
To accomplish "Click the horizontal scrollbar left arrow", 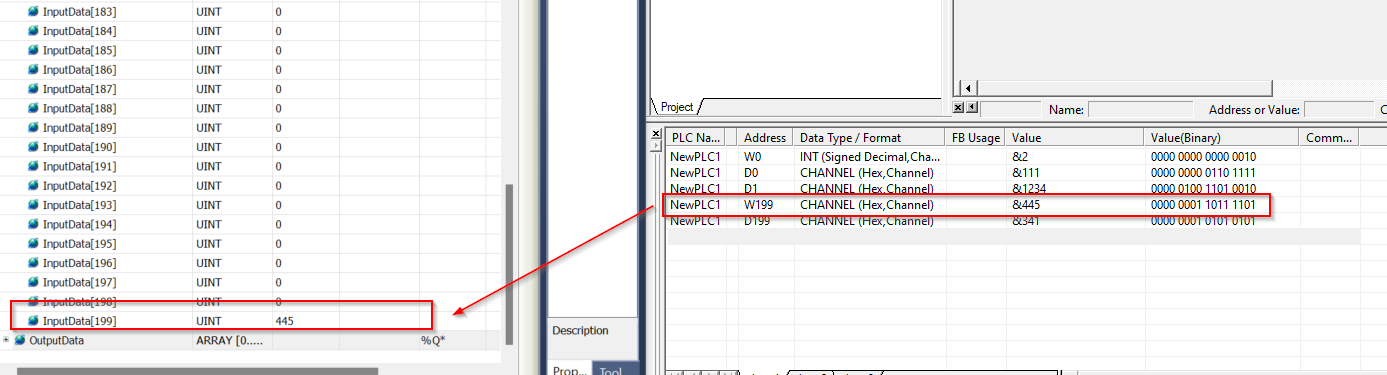I will click(967, 88).
